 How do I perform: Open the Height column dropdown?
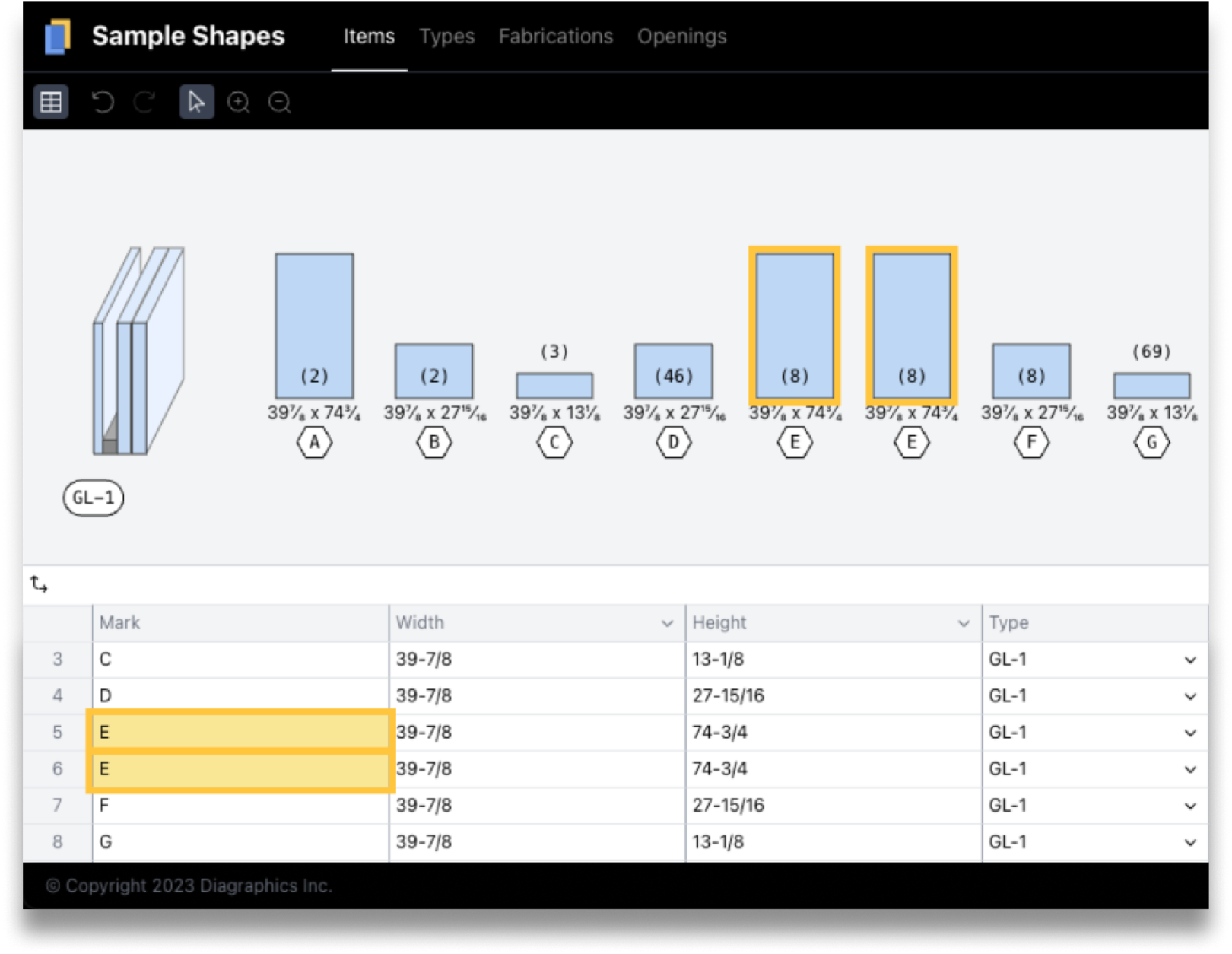[964, 623]
